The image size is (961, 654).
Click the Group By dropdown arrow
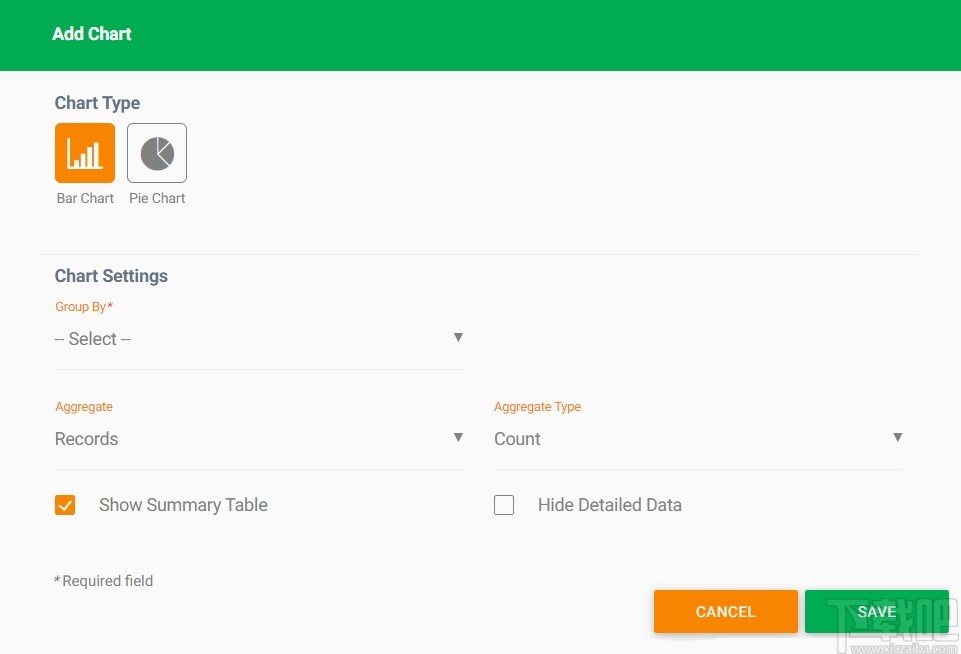click(458, 338)
